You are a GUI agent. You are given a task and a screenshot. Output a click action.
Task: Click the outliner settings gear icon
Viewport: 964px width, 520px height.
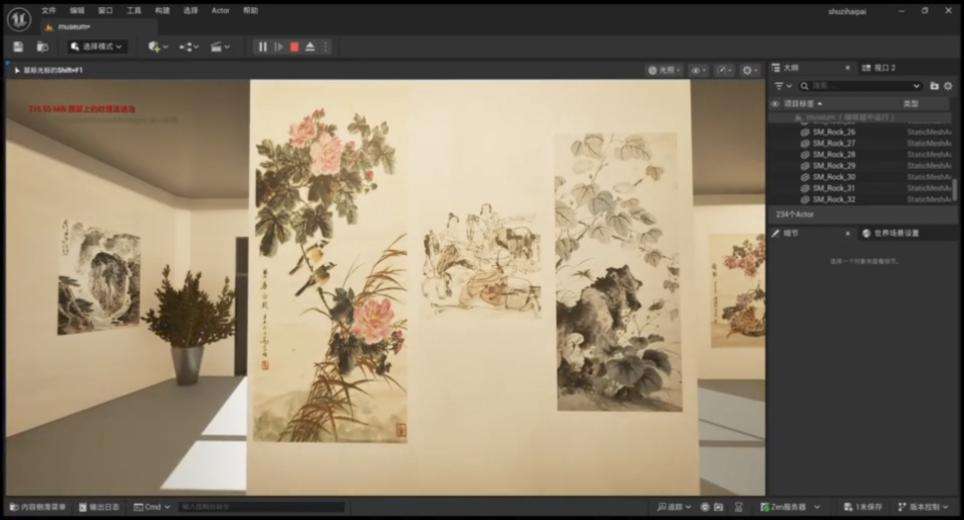click(948, 86)
